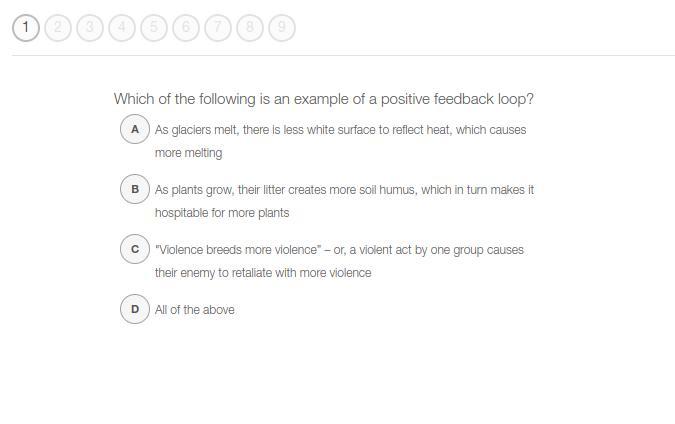The height and width of the screenshot is (424, 675).
Task: Open question 8 step circle
Action: click(x=250, y=28)
